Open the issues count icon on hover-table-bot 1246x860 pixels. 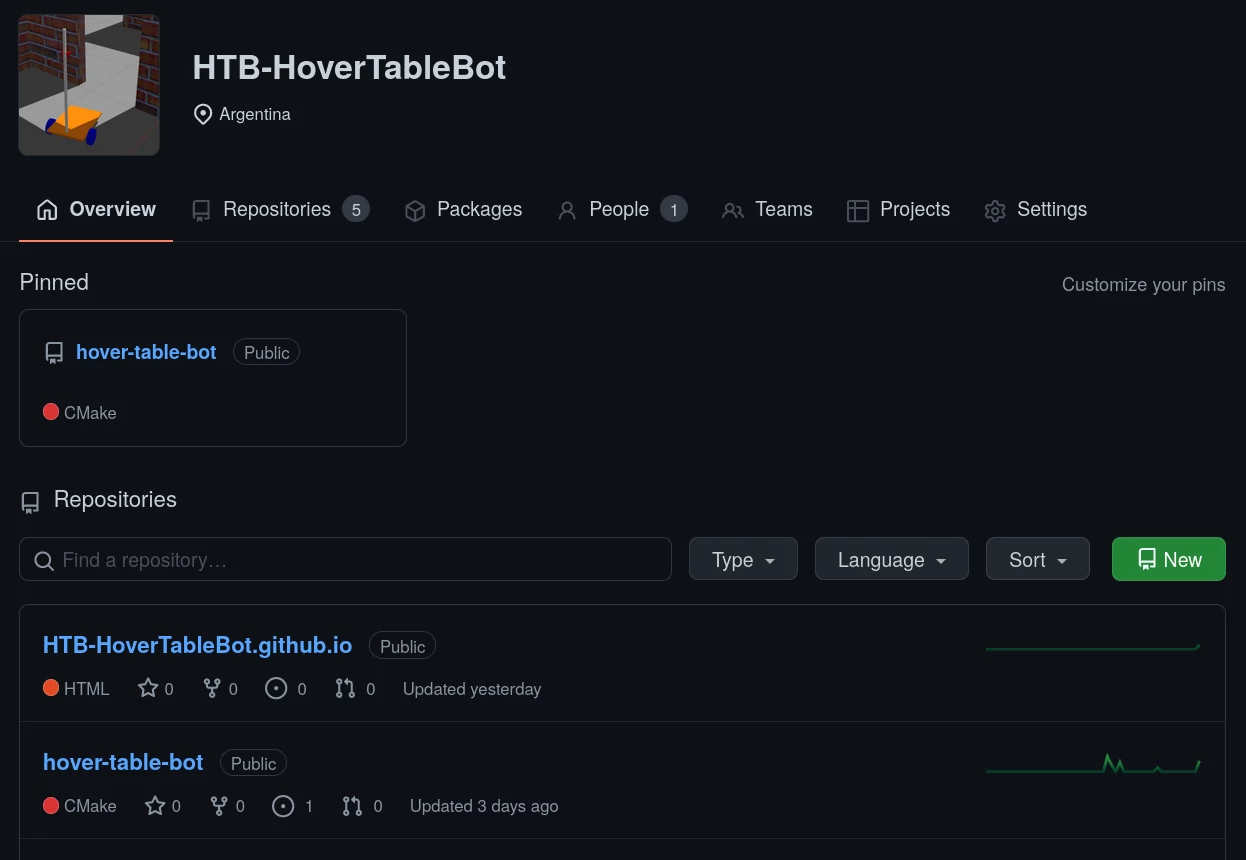283,806
